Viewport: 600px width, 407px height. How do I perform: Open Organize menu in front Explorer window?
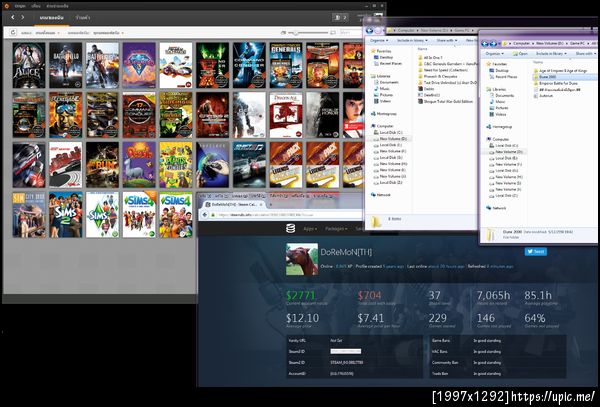coord(494,54)
